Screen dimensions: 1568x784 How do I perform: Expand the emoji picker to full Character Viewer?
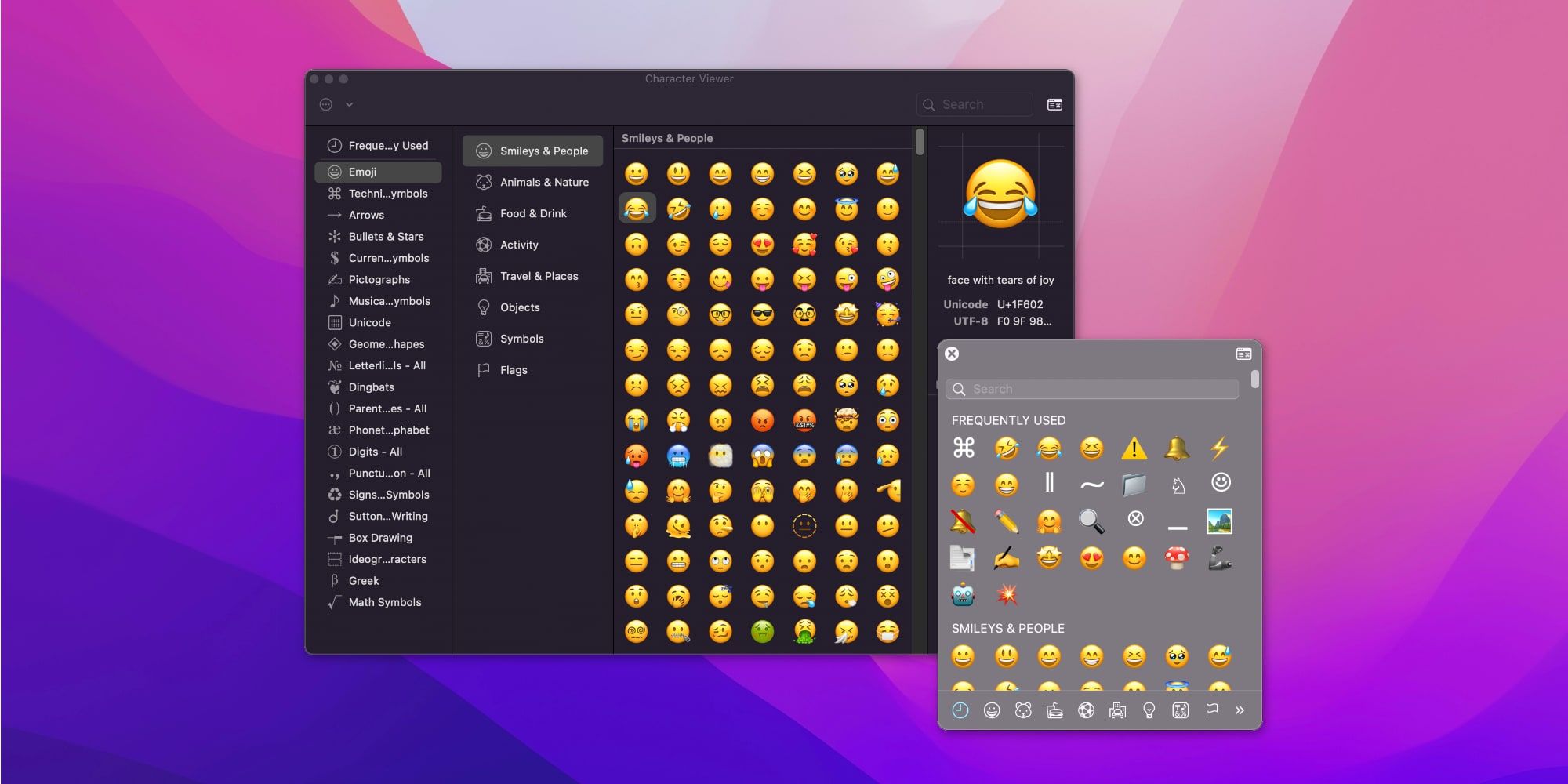(1243, 354)
